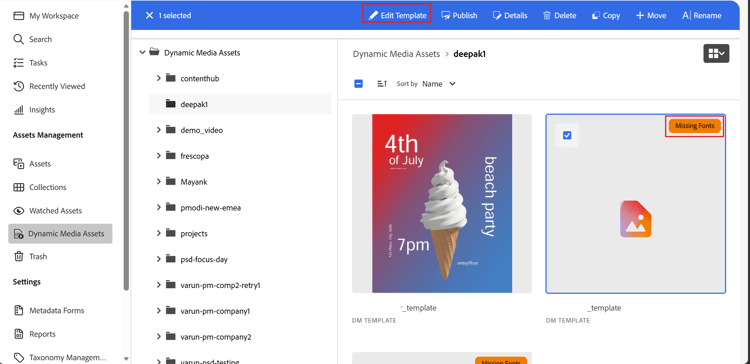750x364 pixels.
Task: Rename the selected template
Action: (x=702, y=15)
